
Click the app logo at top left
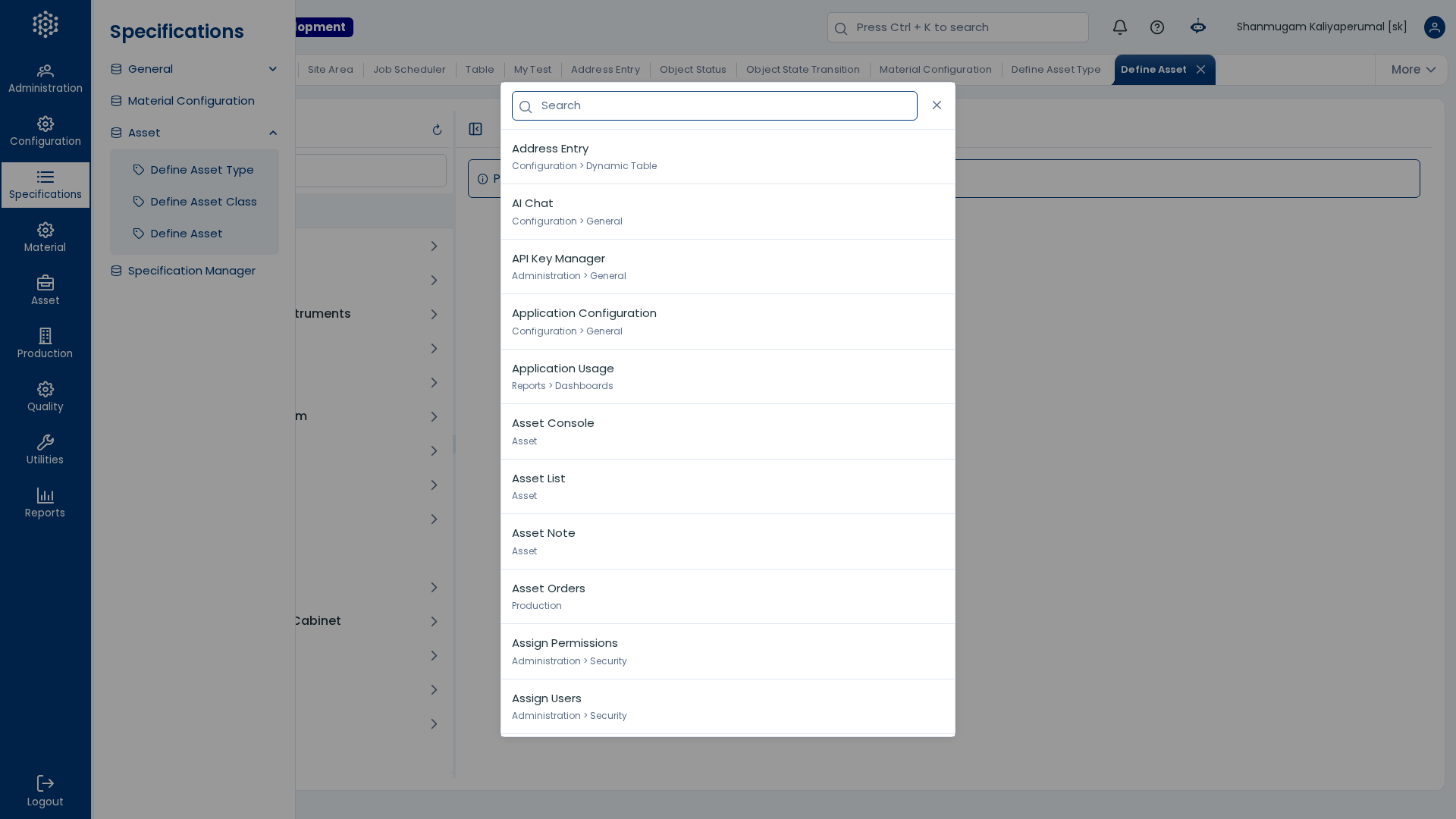45,24
